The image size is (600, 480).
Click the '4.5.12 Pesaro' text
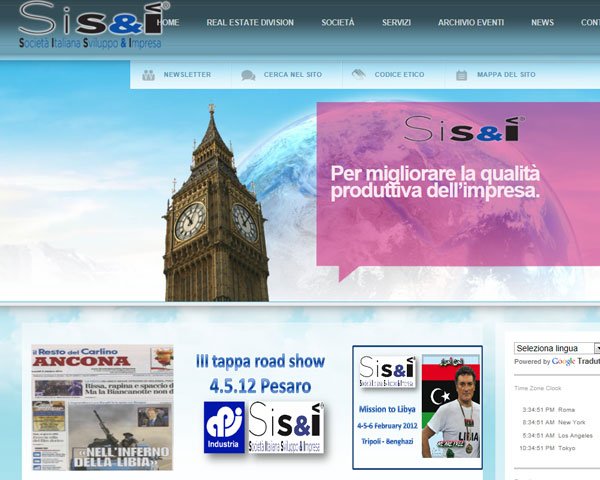tap(260, 386)
